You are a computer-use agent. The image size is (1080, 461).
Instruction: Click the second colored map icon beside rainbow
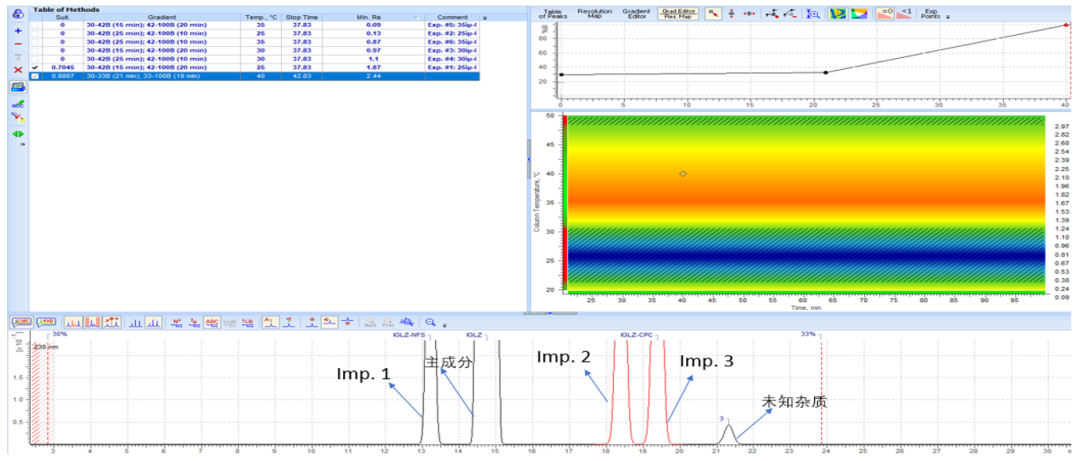[x=858, y=13]
